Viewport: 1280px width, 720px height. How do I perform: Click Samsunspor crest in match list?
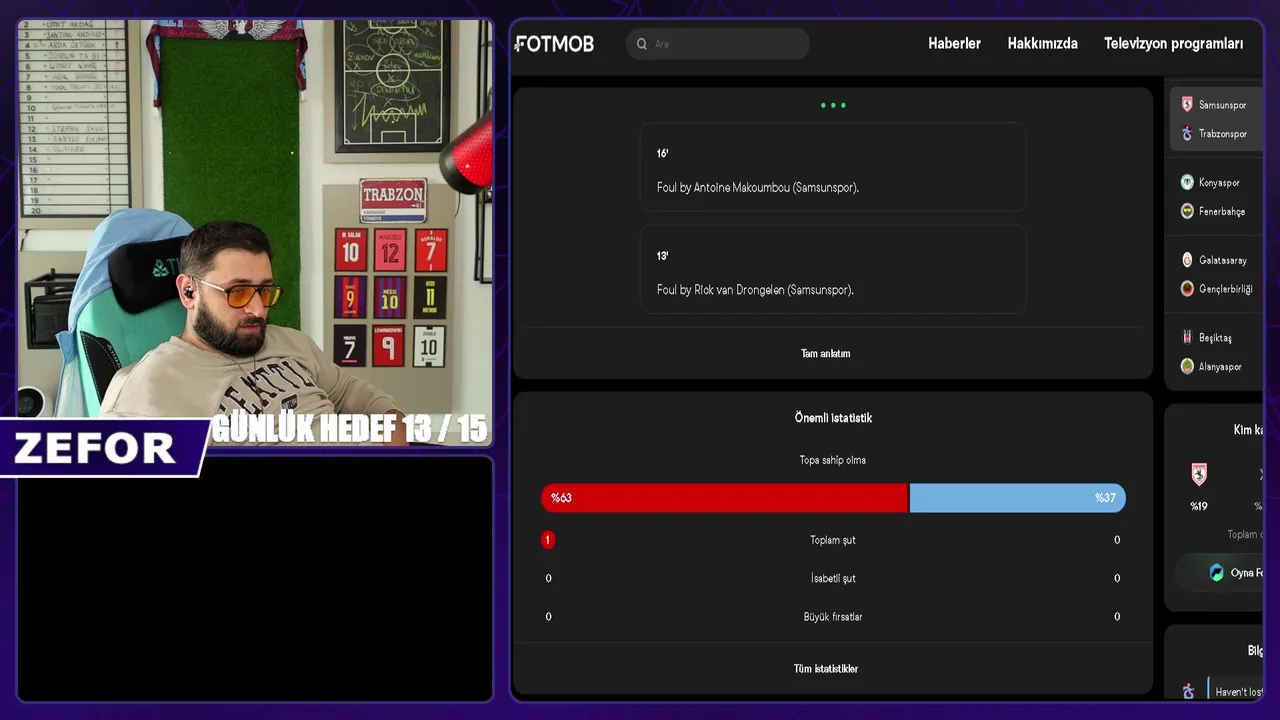(1187, 105)
